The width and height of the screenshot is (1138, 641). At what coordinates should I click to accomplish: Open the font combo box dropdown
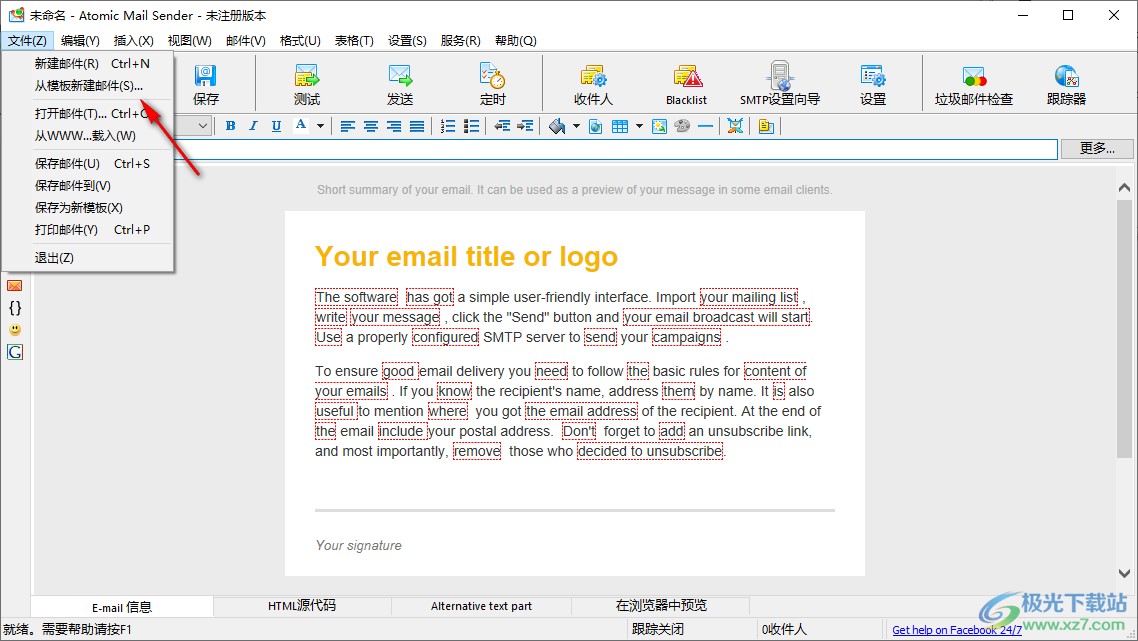click(202, 126)
